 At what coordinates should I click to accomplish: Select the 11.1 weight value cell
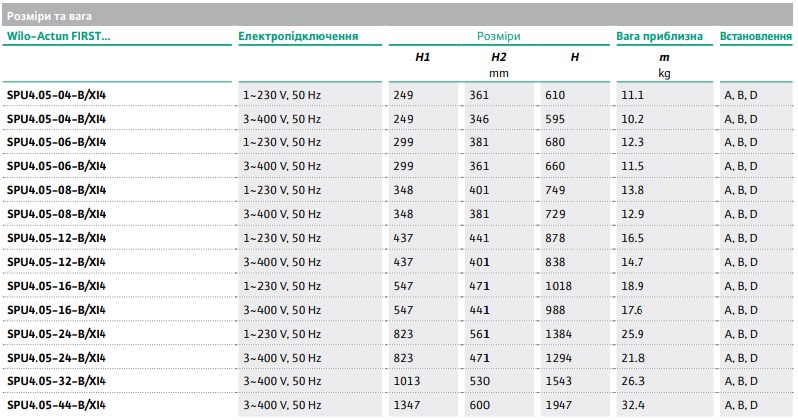pyautogui.click(x=633, y=95)
